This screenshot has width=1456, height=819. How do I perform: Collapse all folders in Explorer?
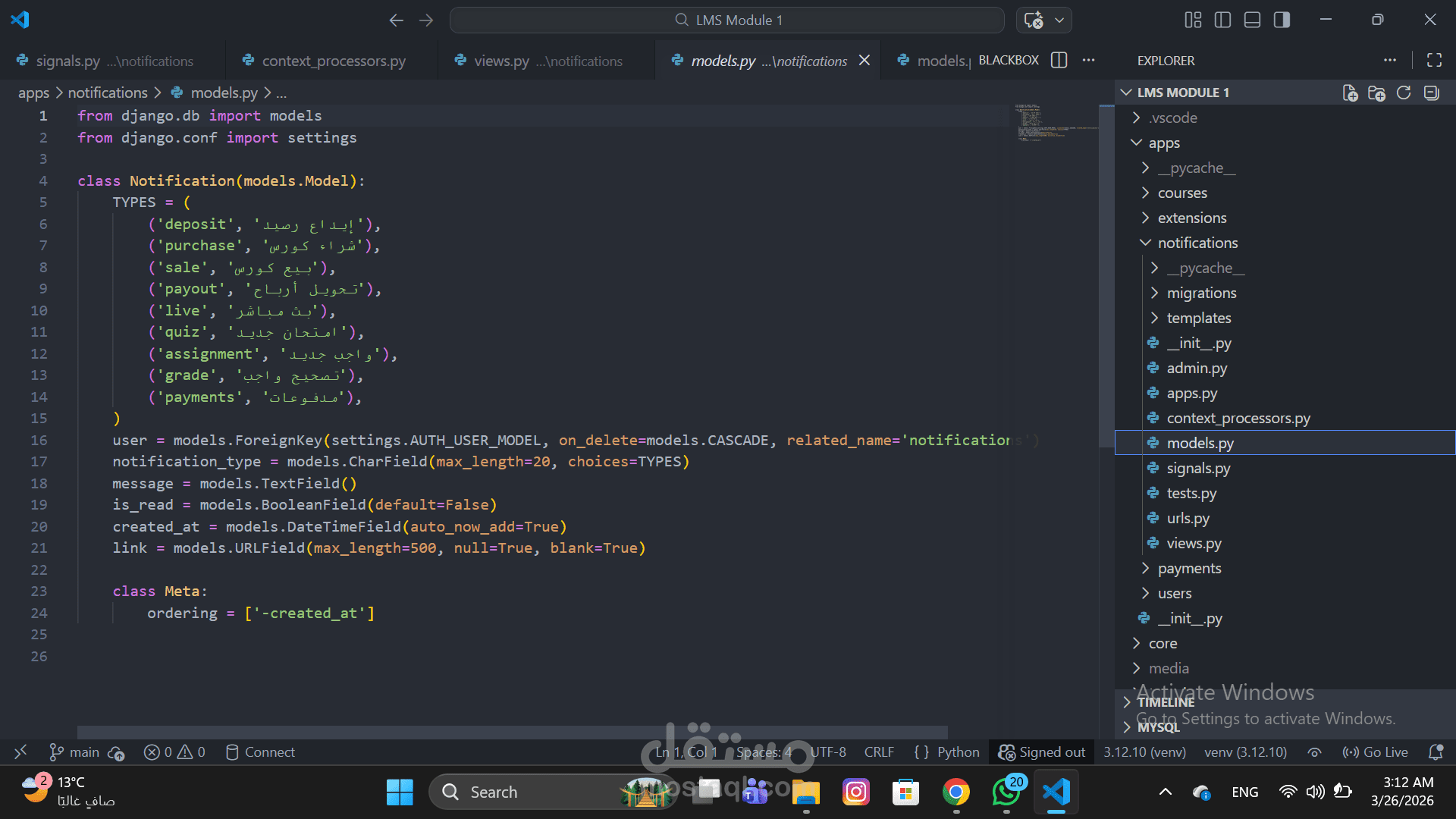pos(1431,93)
